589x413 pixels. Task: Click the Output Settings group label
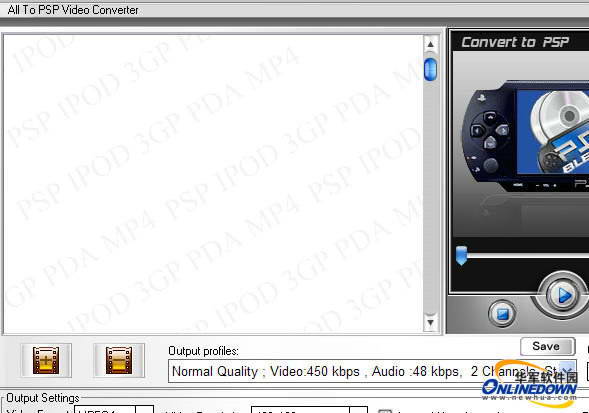pyautogui.click(x=43, y=398)
